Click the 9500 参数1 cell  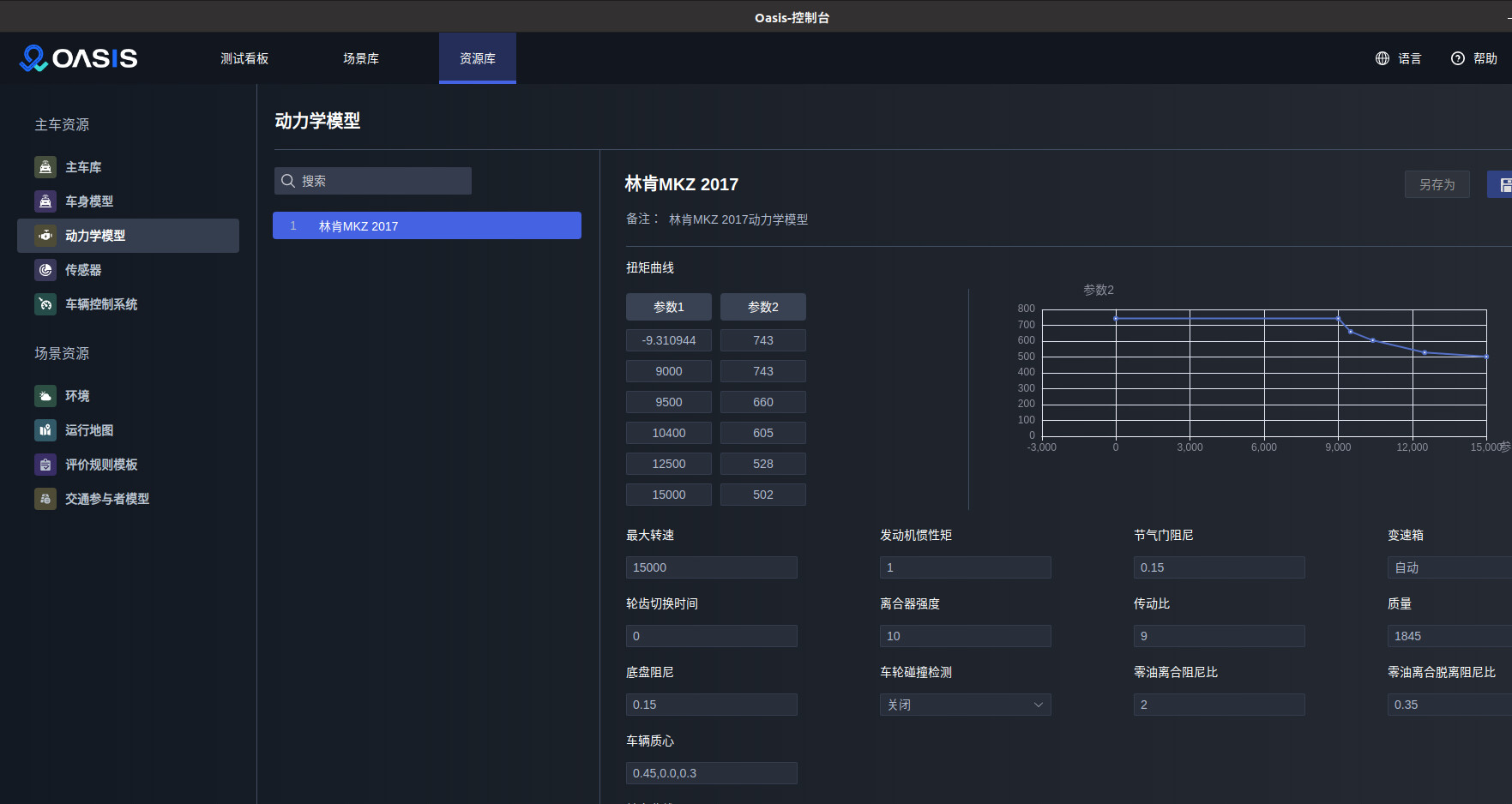pos(669,402)
